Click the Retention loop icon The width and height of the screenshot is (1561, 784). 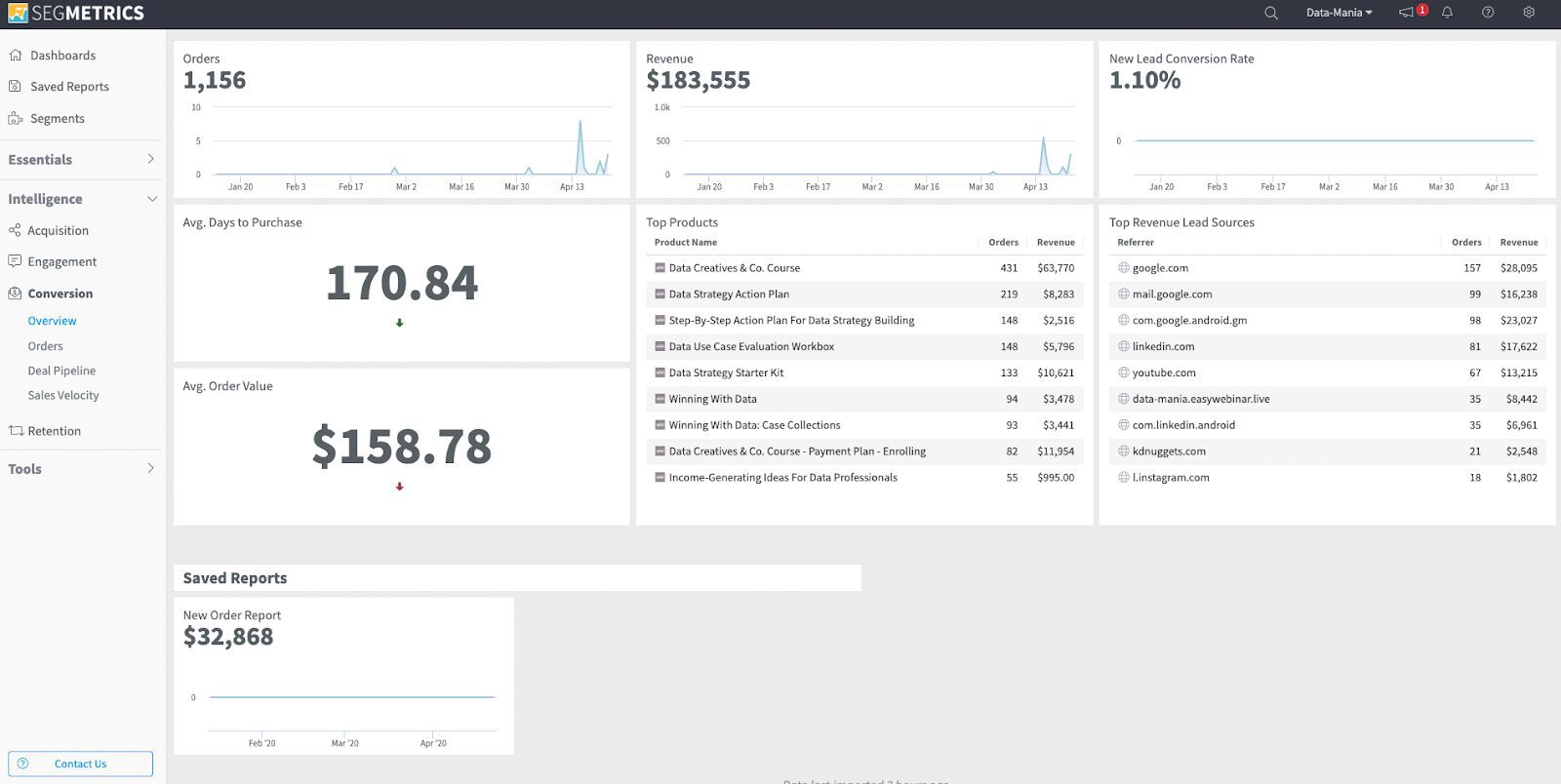[16, 430]
